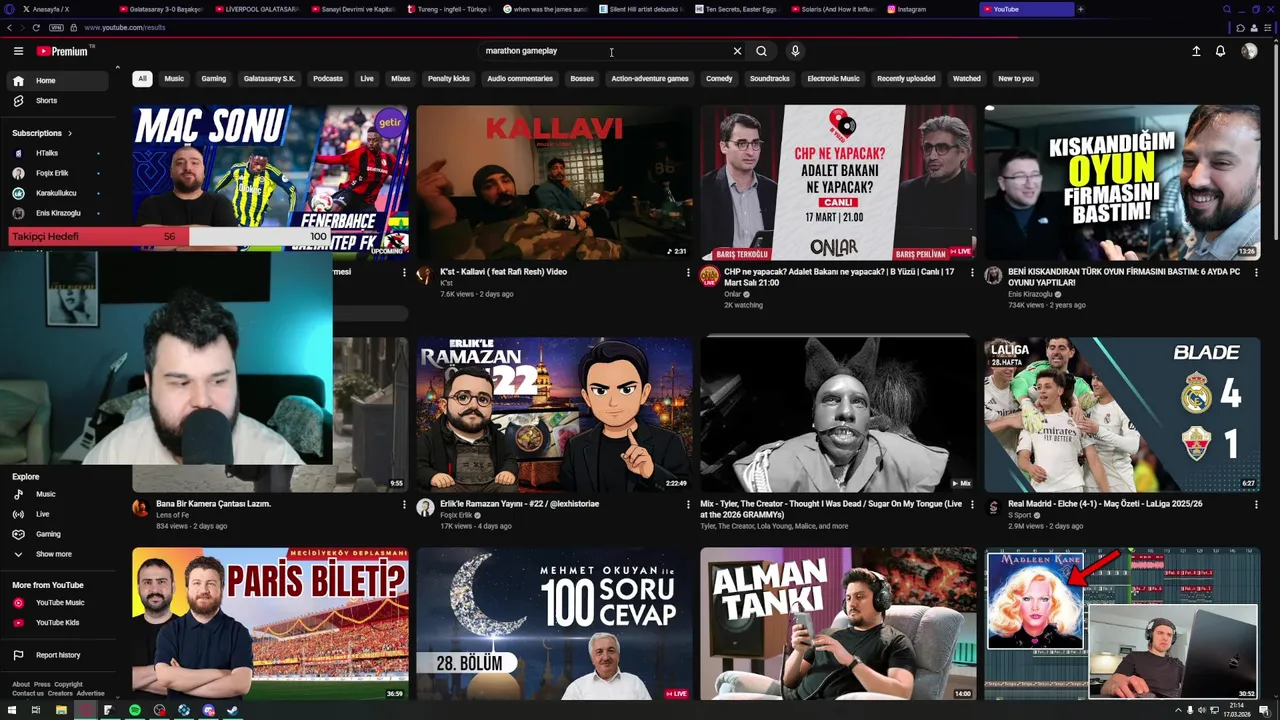Select the New to you chip
The height and width of the screenshot is (720, 1280).
coord(1016,79)
